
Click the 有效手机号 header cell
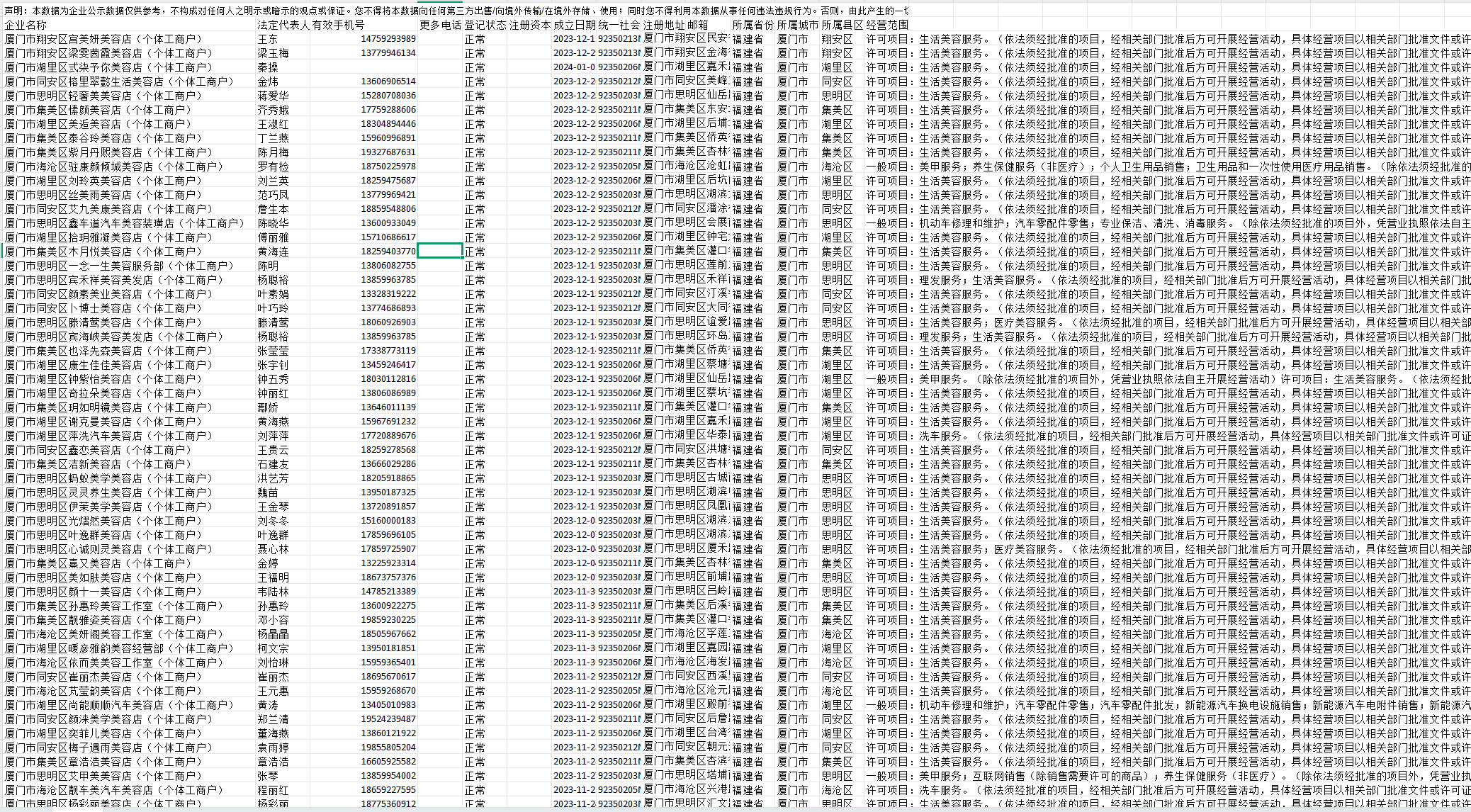coord(339,25)
